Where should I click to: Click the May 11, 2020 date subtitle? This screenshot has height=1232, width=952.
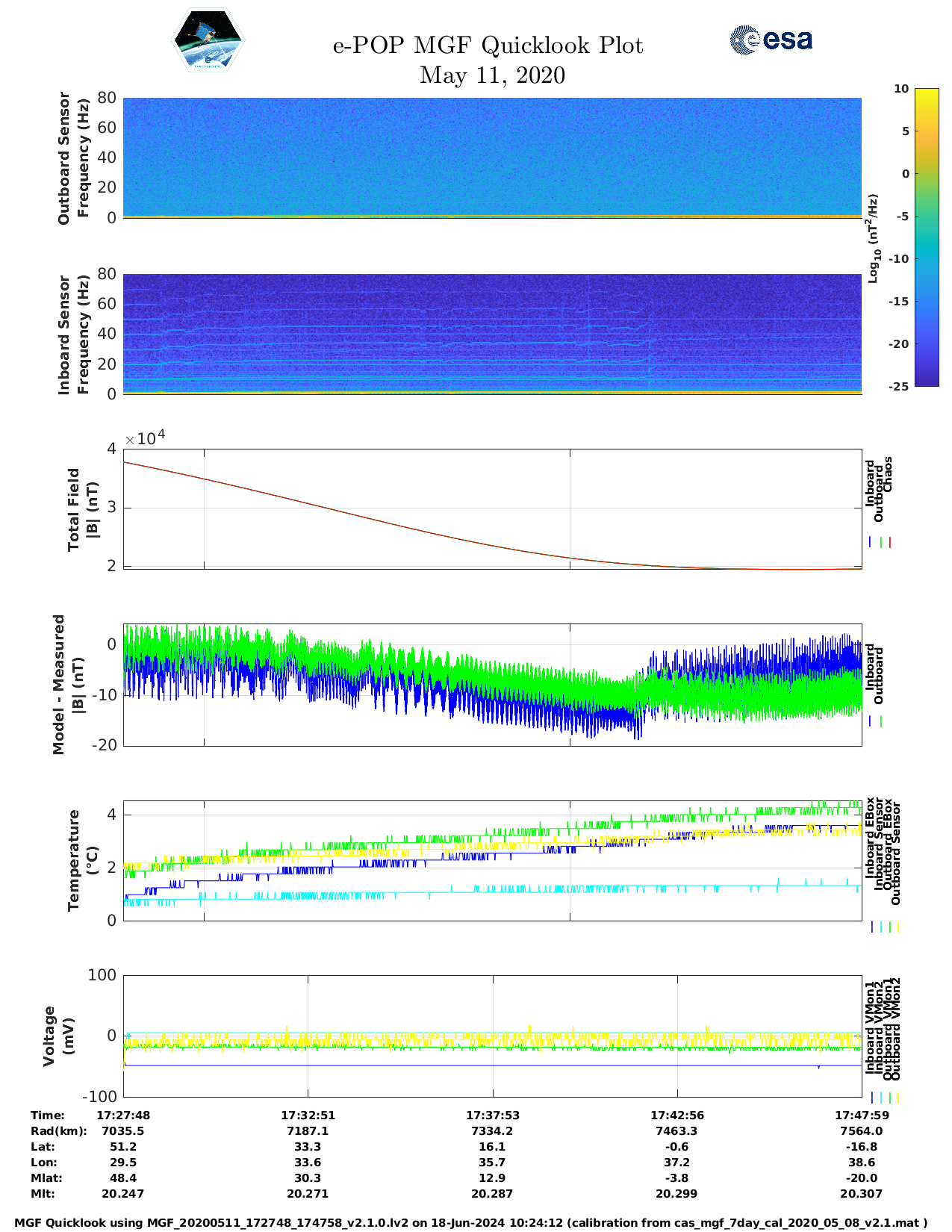pos(492,75)
